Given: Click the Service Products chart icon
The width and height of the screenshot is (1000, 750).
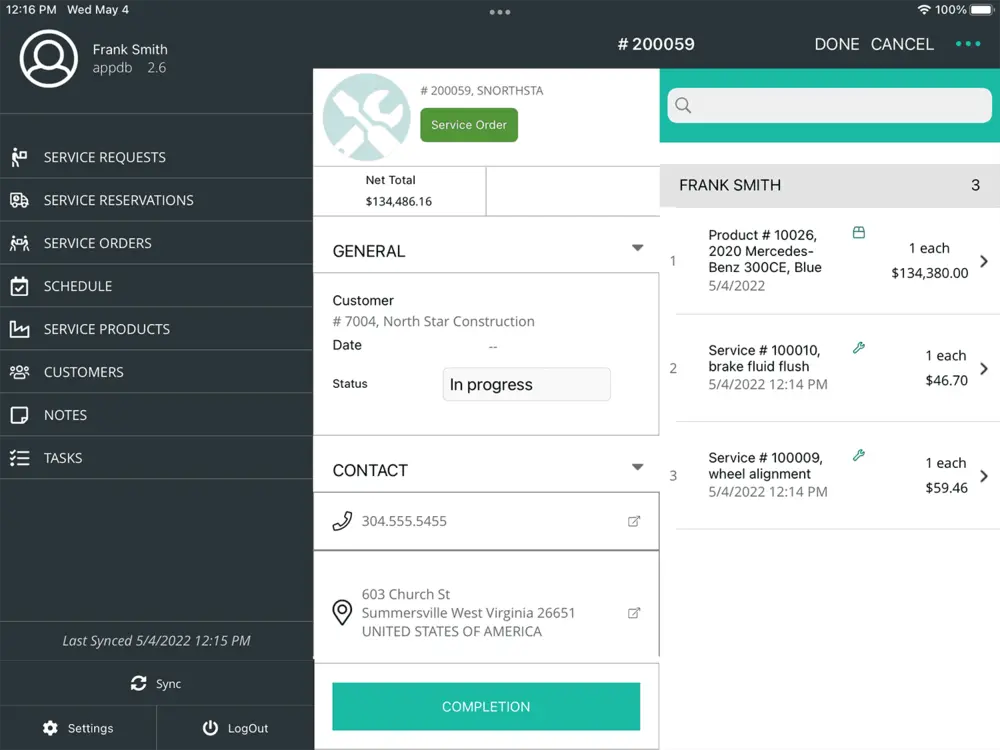Looking at the screenshot, I should (19, 329).
